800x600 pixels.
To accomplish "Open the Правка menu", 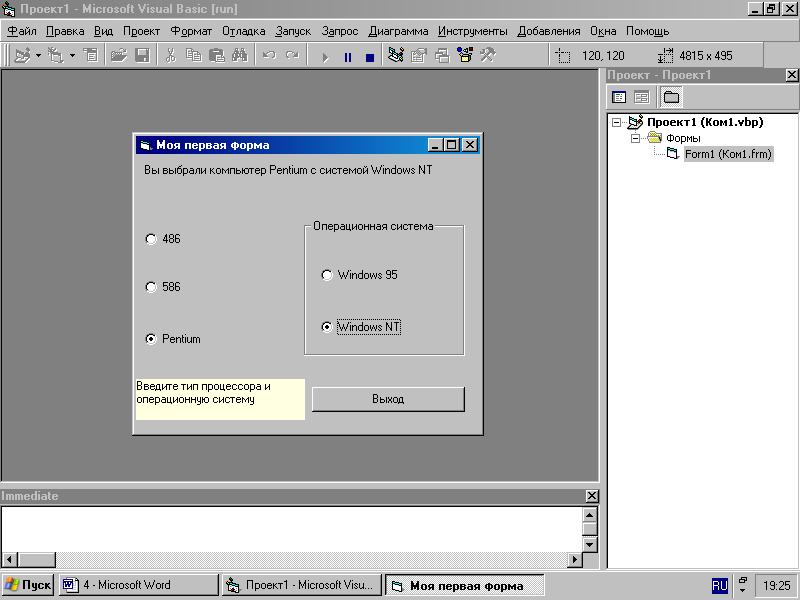I will click(x=65, y=31).
